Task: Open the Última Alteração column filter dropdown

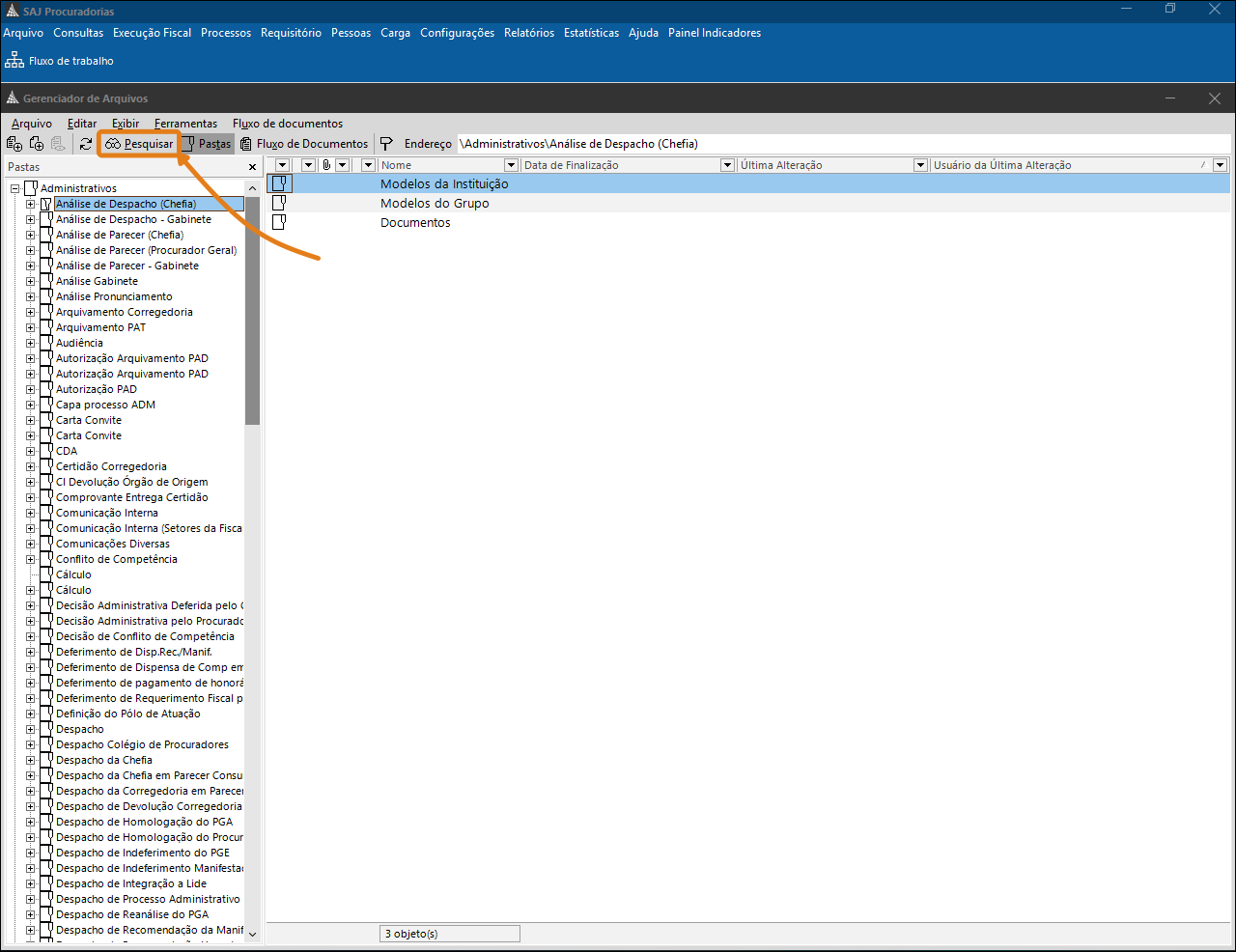Action: 920,165
